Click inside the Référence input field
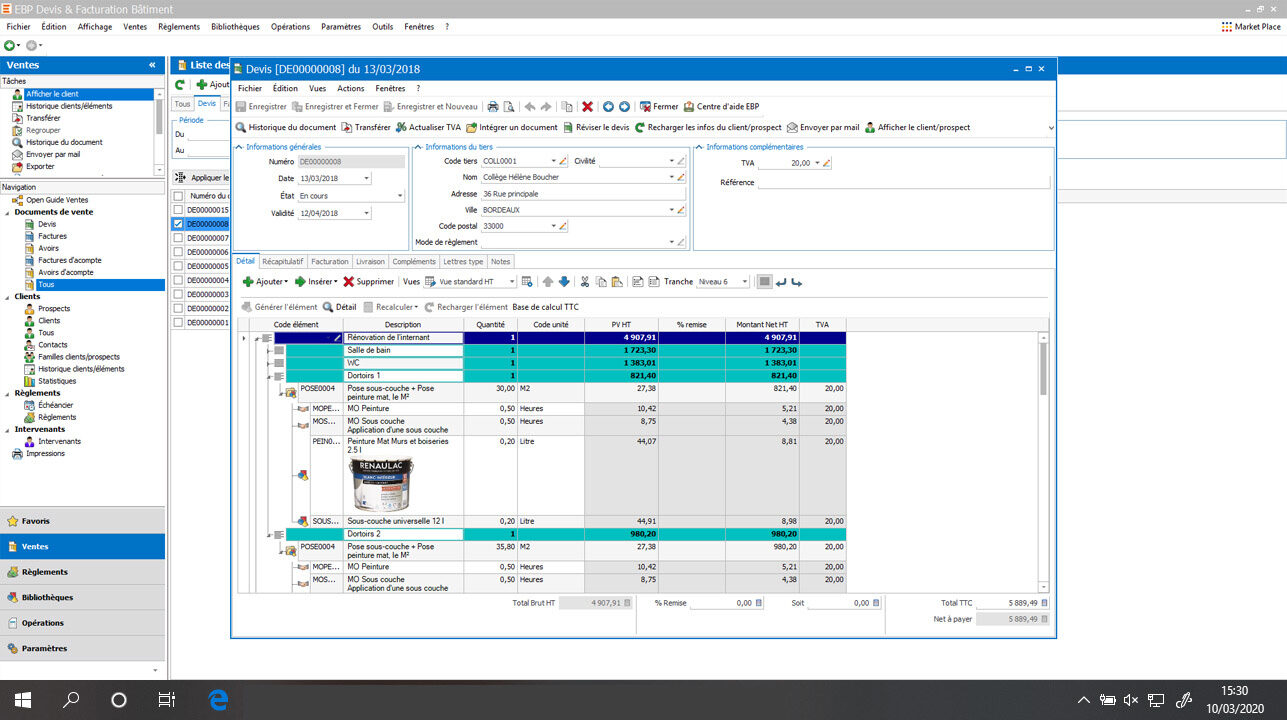Image resolution: width=1287 pixels, height=720 pixels. coord(900,181)
